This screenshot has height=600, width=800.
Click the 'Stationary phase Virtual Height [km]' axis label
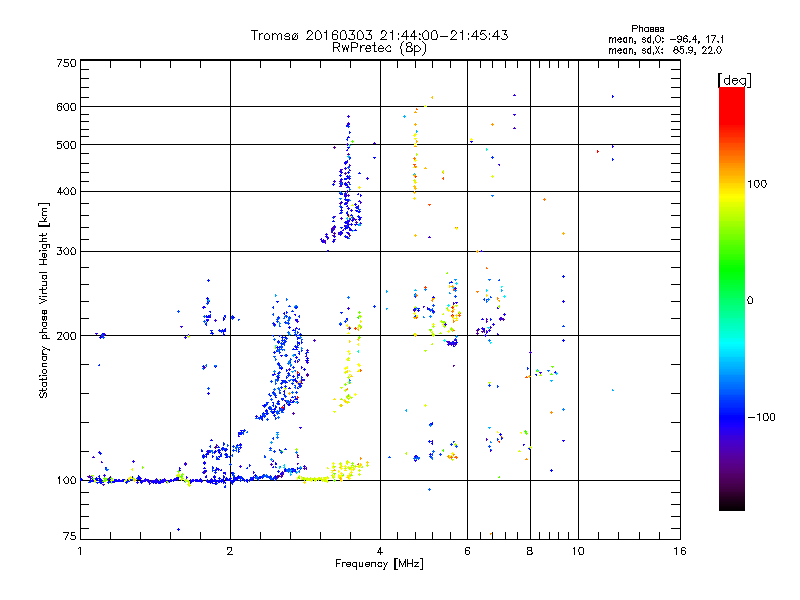point(44,301)
